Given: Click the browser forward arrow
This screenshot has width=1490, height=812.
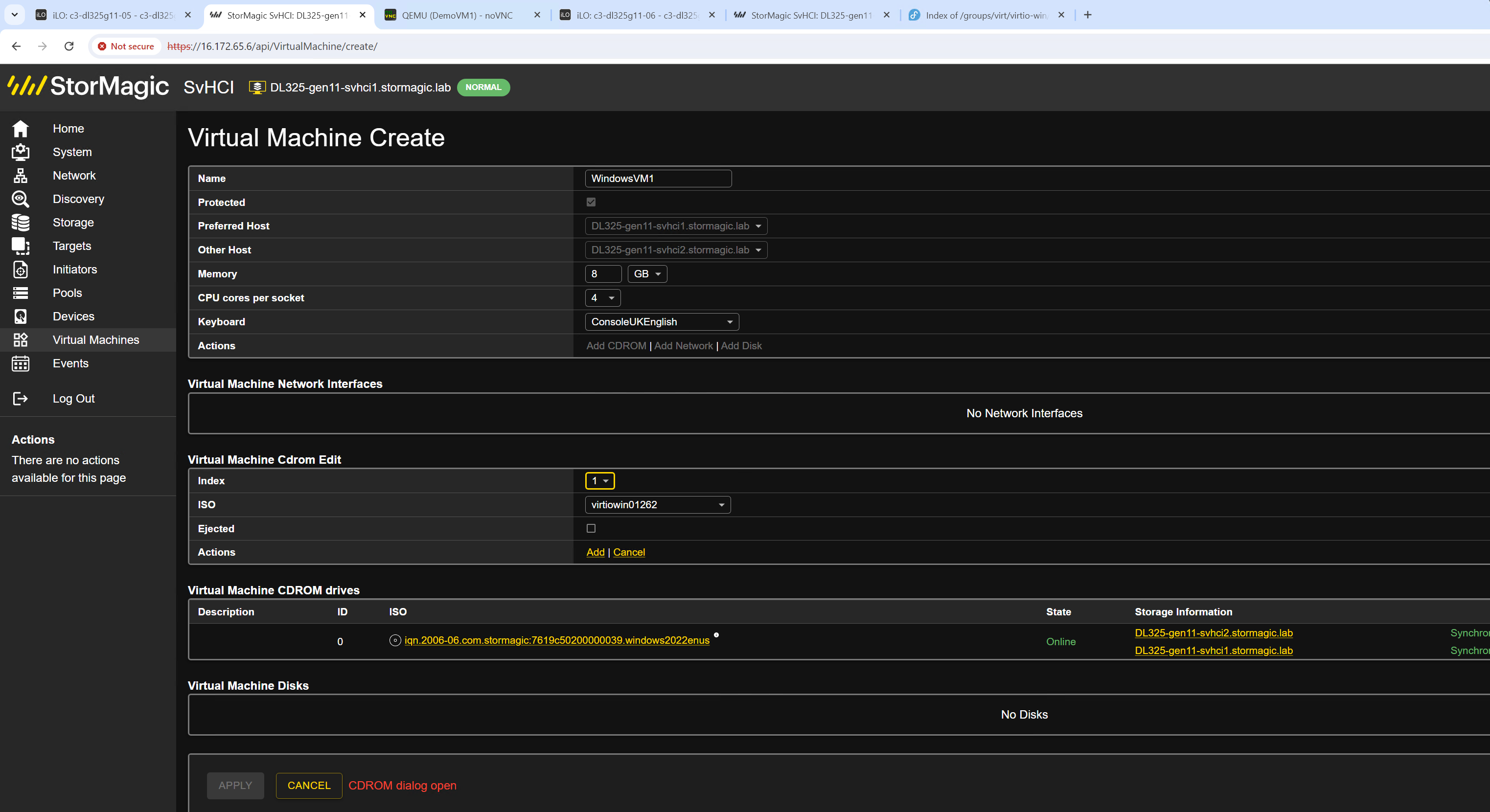Looking at the screenshot, I should pyautogui.click(x=42, y=46).
